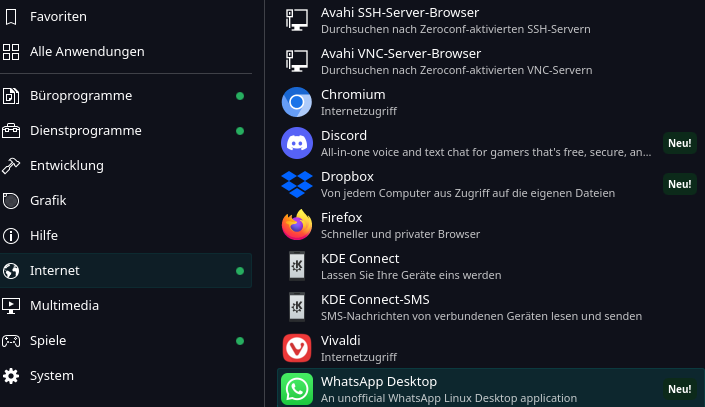
Task: Open the Entwicklung category
Action: [x=67, y=166]
